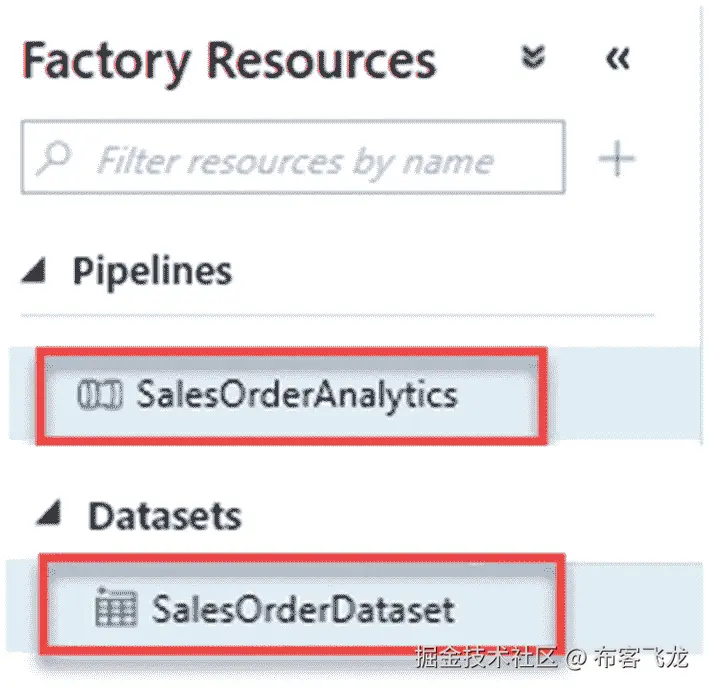Collapse the Factory Resources panel with left chevrons
Screen dimensions: 709x691
pos(617,58)
